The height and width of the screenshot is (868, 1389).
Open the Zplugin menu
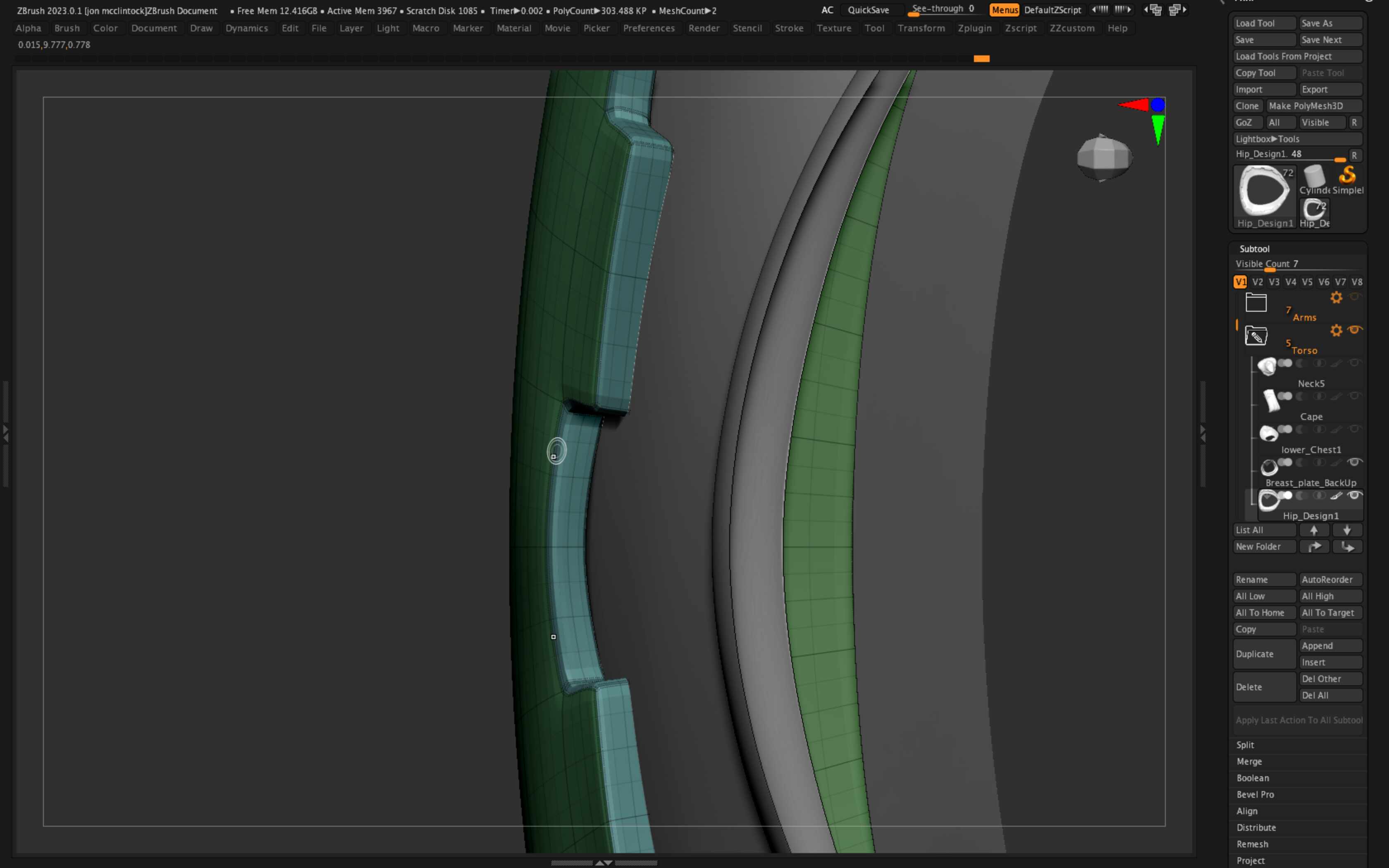pyautogui.click(x=975, y=28)
